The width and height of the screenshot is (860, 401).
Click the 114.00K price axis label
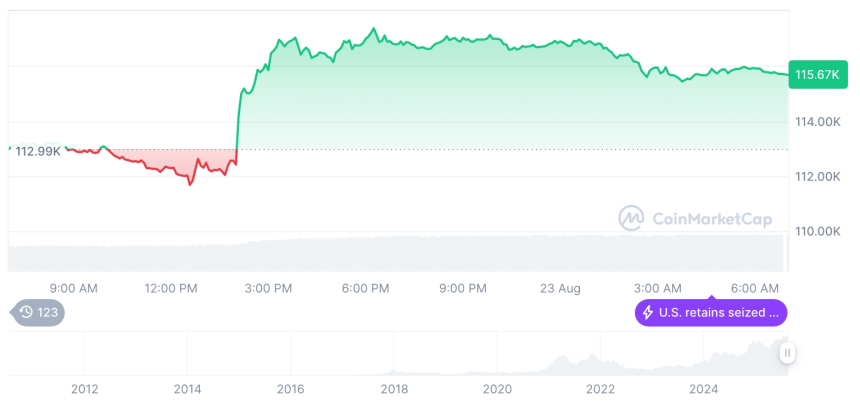click(x=817, y=122)
